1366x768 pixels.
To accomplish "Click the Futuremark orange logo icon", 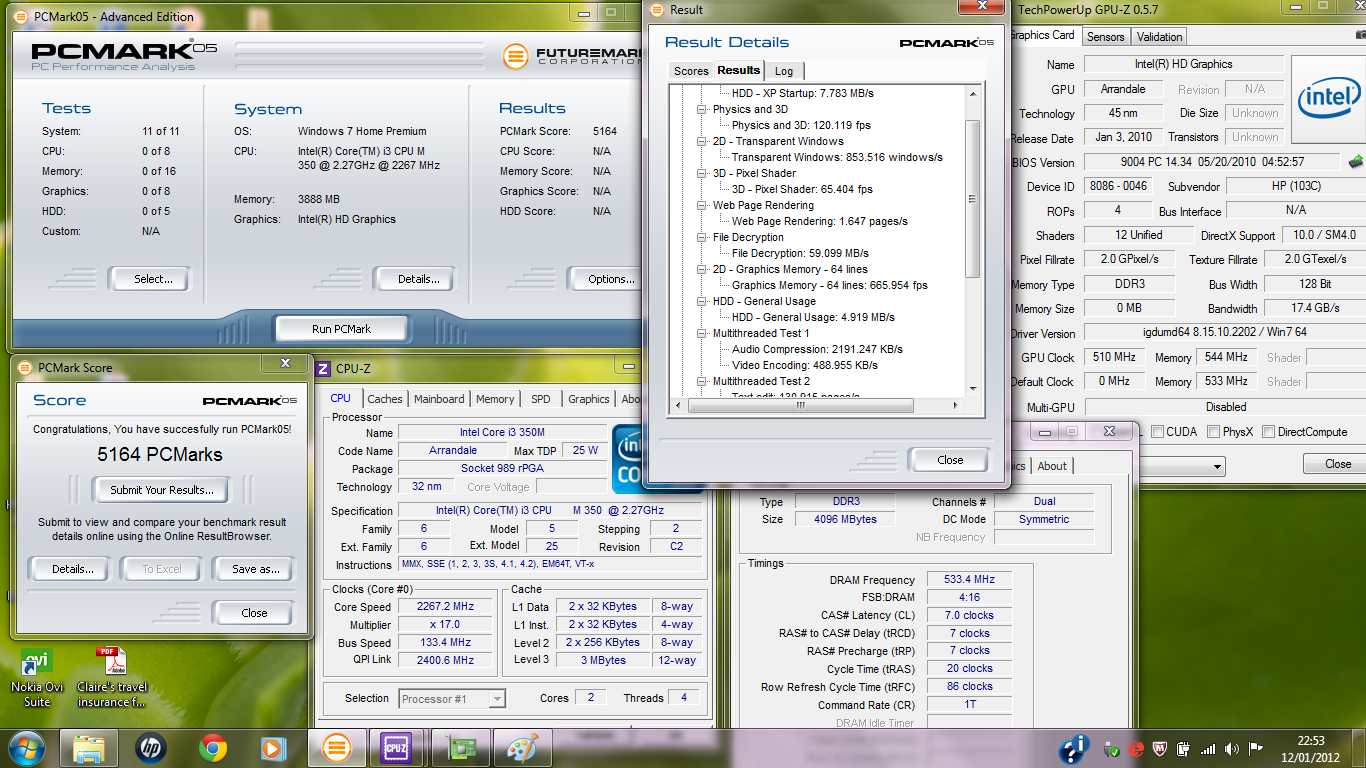I will [x=515, y=56].
